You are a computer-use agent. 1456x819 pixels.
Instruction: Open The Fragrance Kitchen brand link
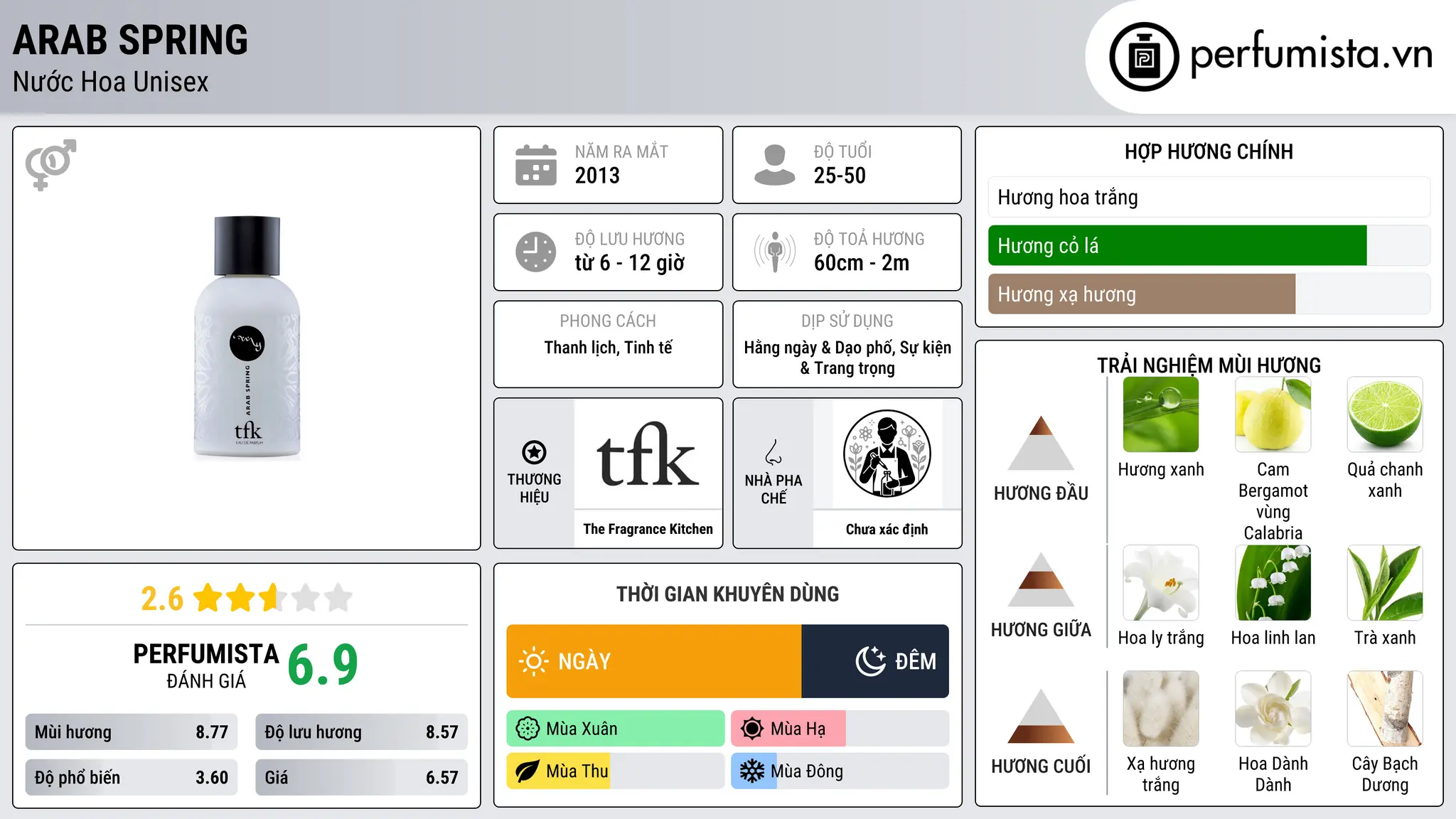coord(648,529)
